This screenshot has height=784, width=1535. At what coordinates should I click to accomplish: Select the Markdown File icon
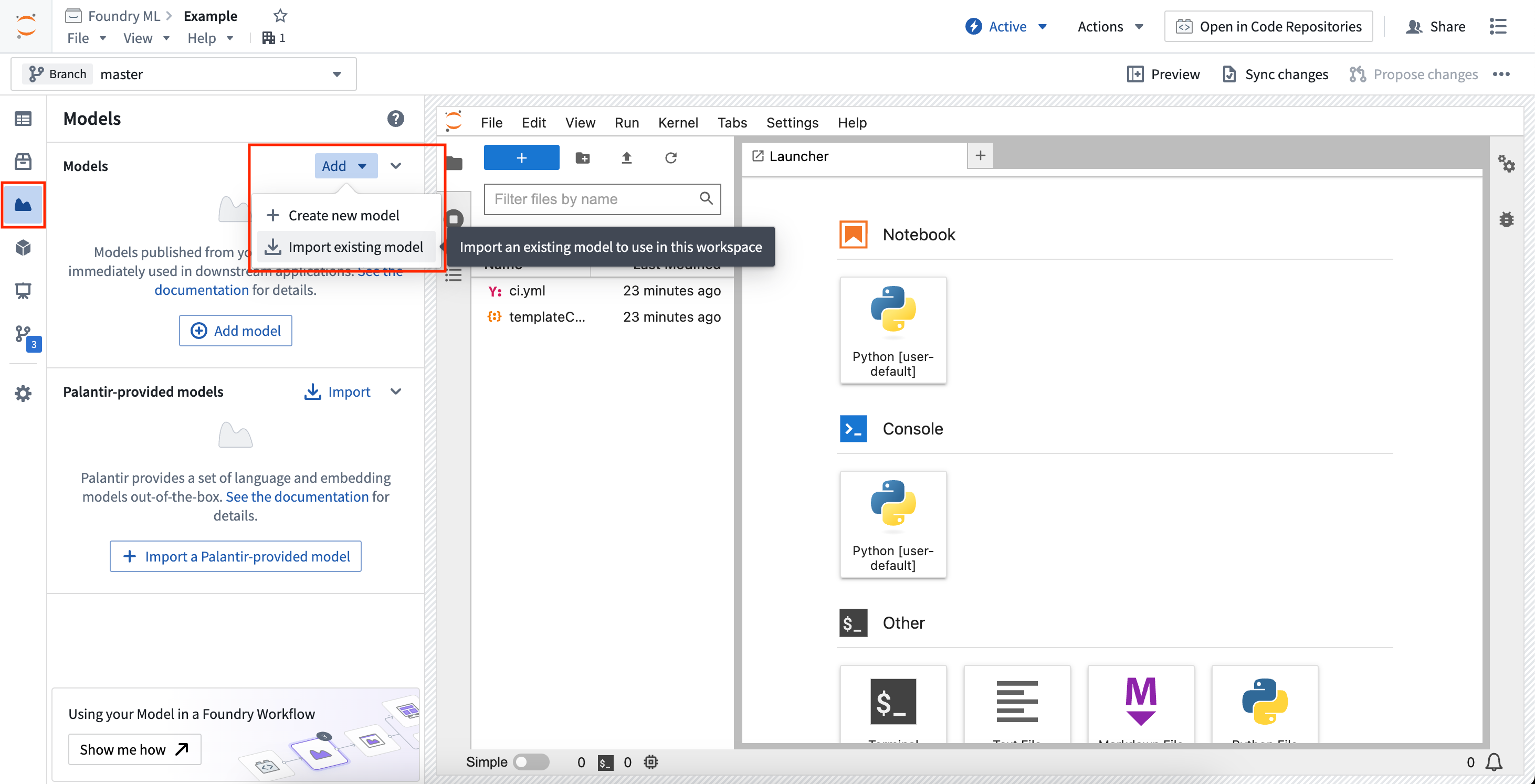pos(1140,700)
